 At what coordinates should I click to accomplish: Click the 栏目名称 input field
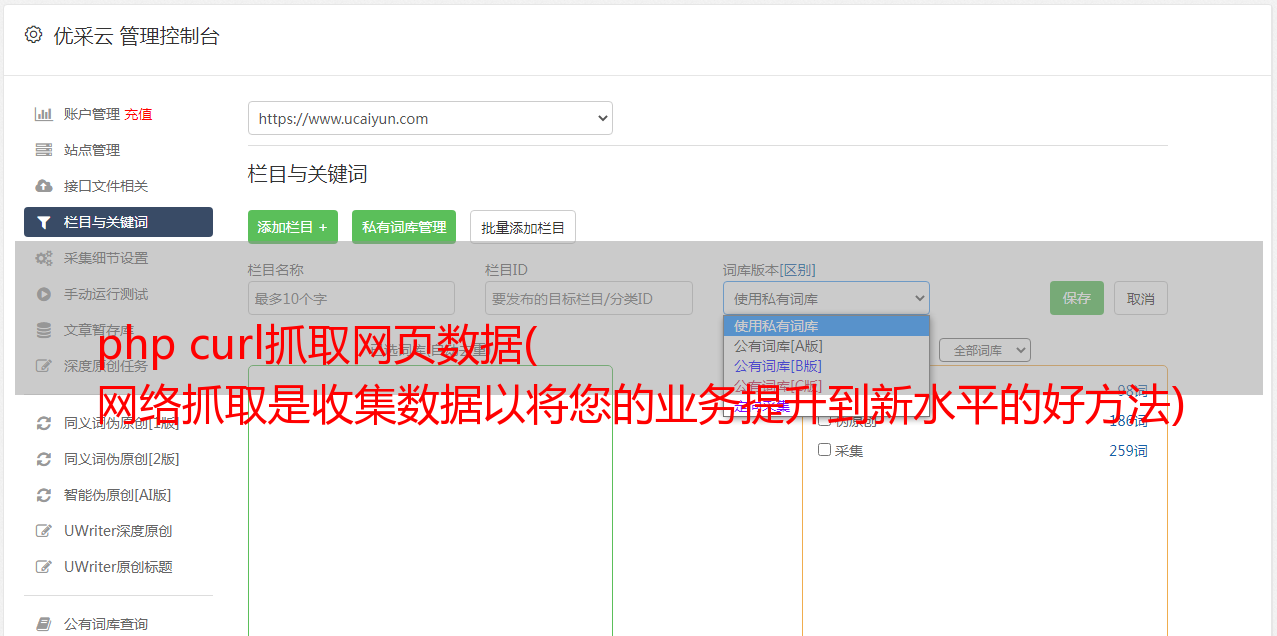[x=351, y=298]
